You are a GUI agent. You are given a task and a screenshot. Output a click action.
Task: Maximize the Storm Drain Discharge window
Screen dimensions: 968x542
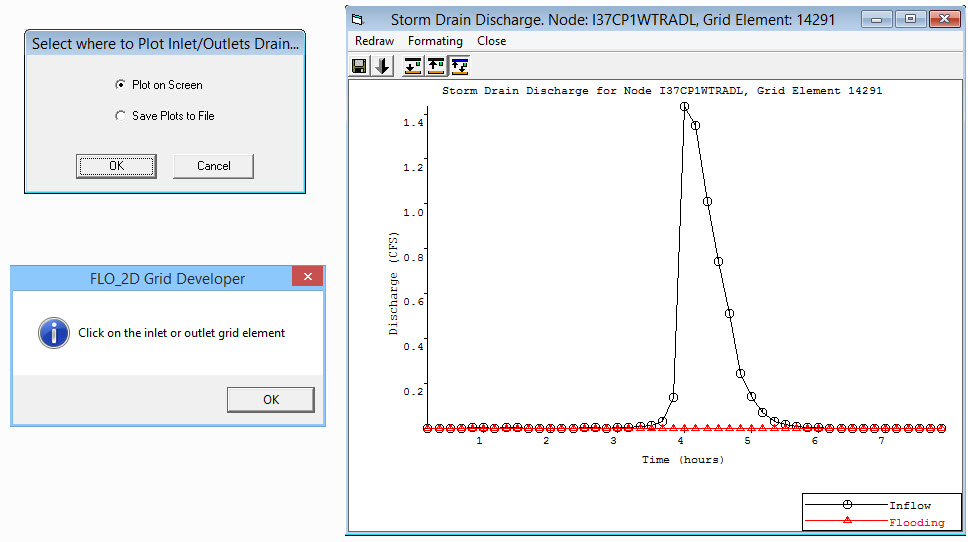point(909,19)
